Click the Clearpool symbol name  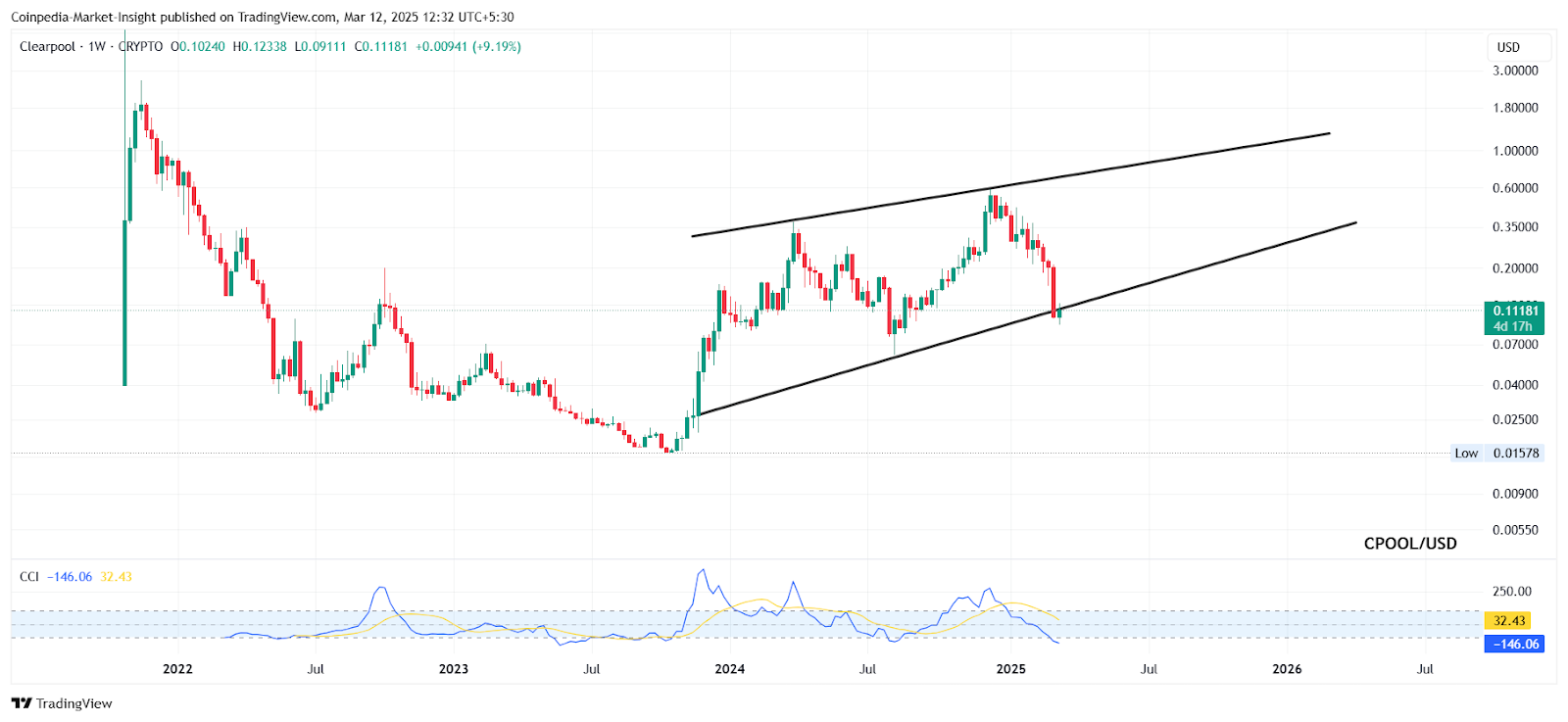pyautogui.click(x=47, y=47)
